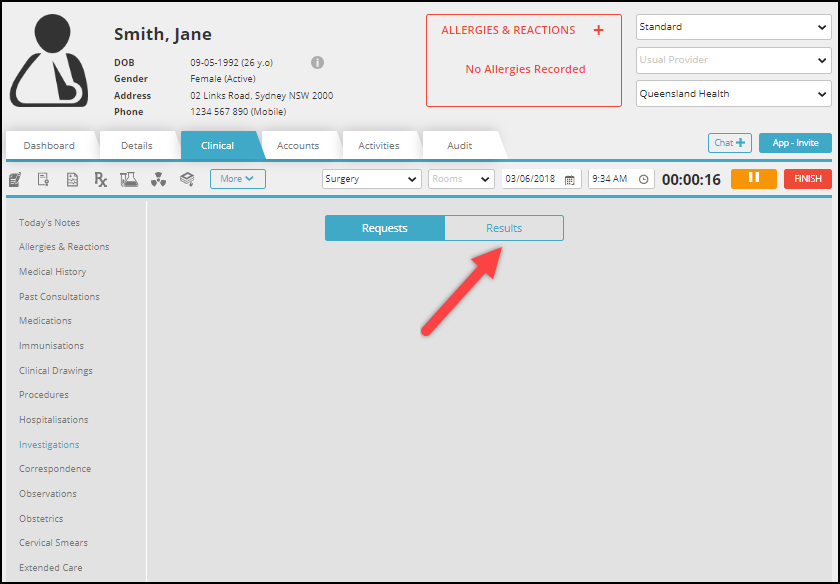Select Investigations in sidebar
The image size is (840, 584).
tap(49, 445)
